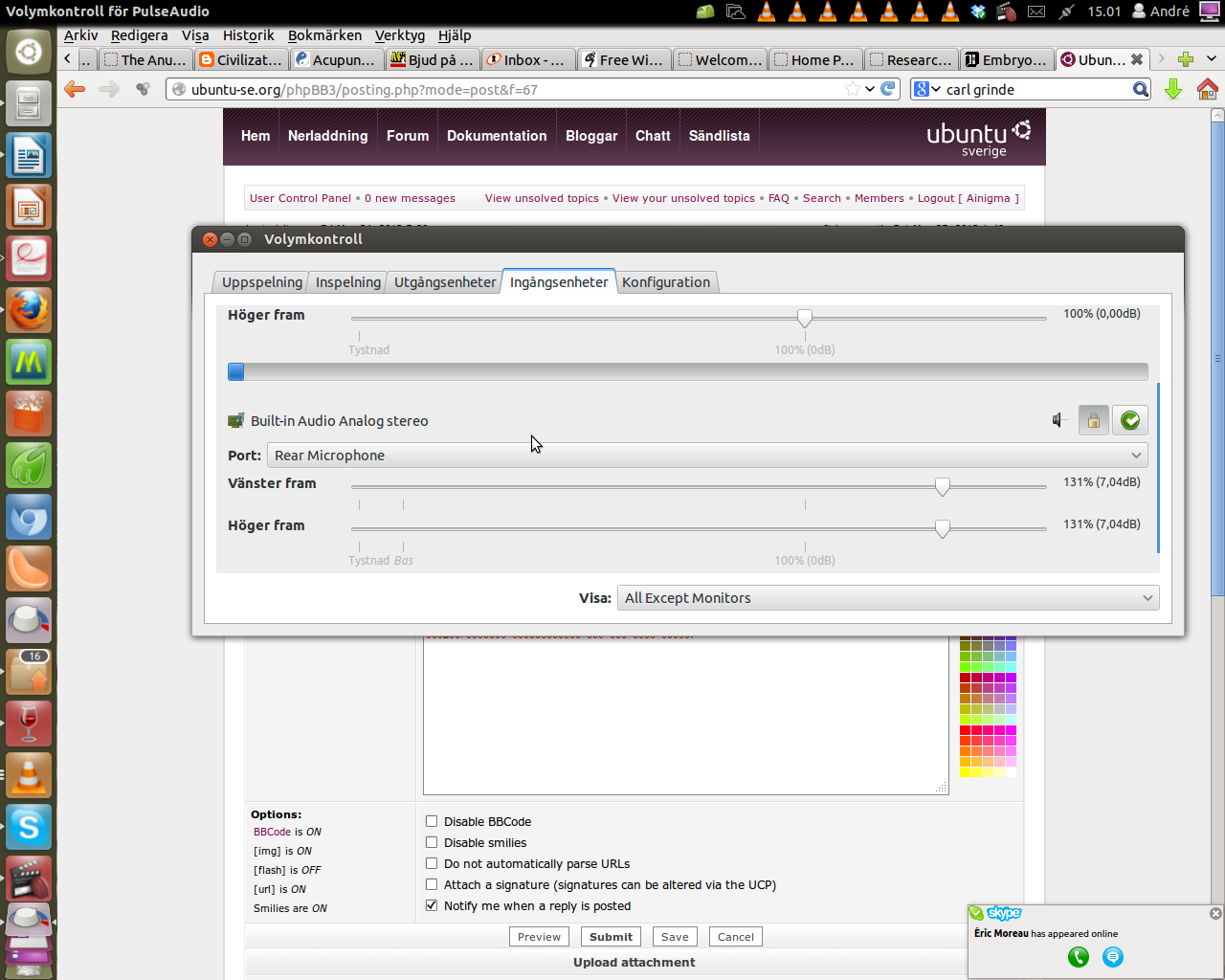Open Skype chat with blue message icon
1225x980 pixels.
pyautogui.click(x=1113, y=957)
